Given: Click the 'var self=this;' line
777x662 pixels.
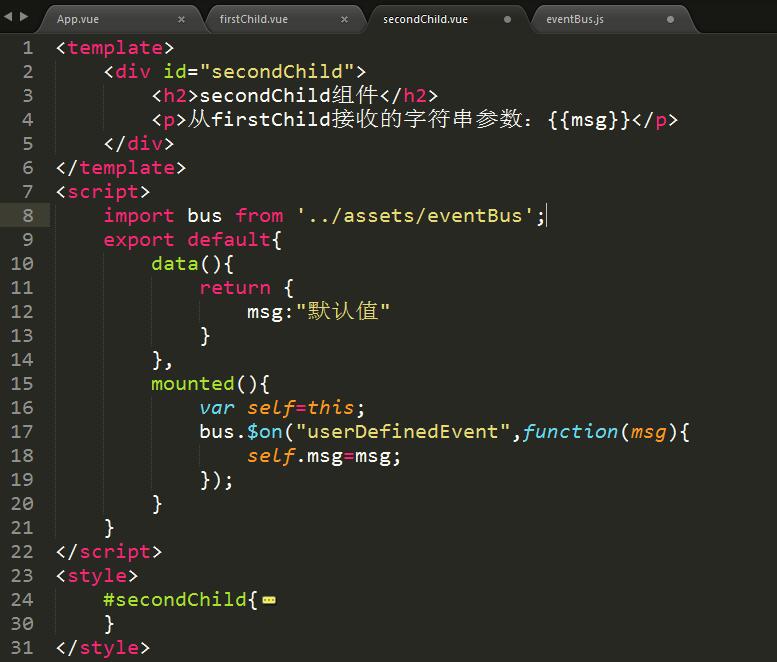Looking at the screenshot, I should (x=282, y=408).
